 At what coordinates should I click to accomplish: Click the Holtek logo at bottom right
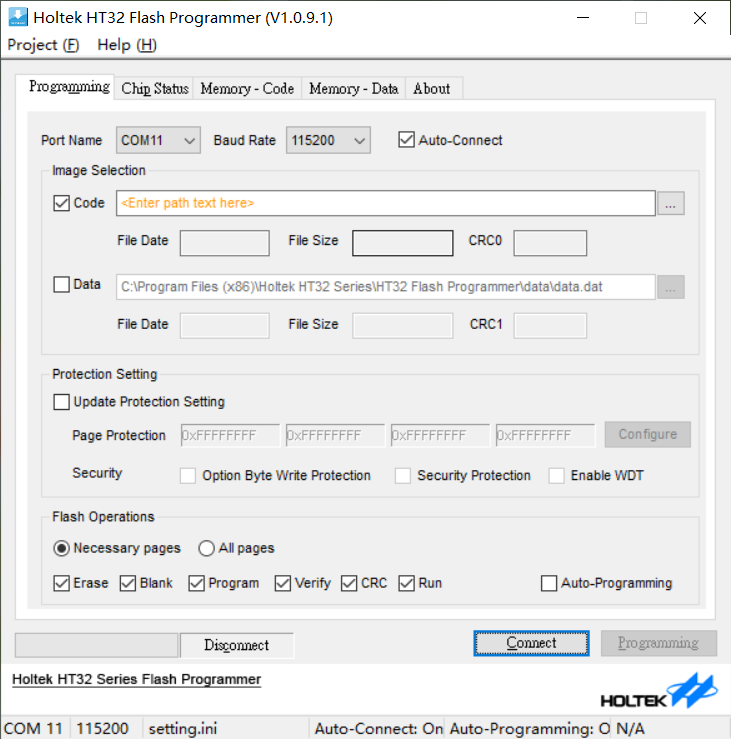click(659, 692)
